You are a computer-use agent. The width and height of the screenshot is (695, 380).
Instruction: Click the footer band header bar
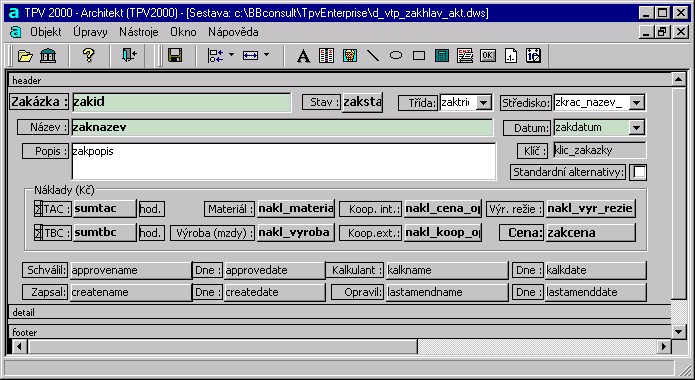pos(340,332)
